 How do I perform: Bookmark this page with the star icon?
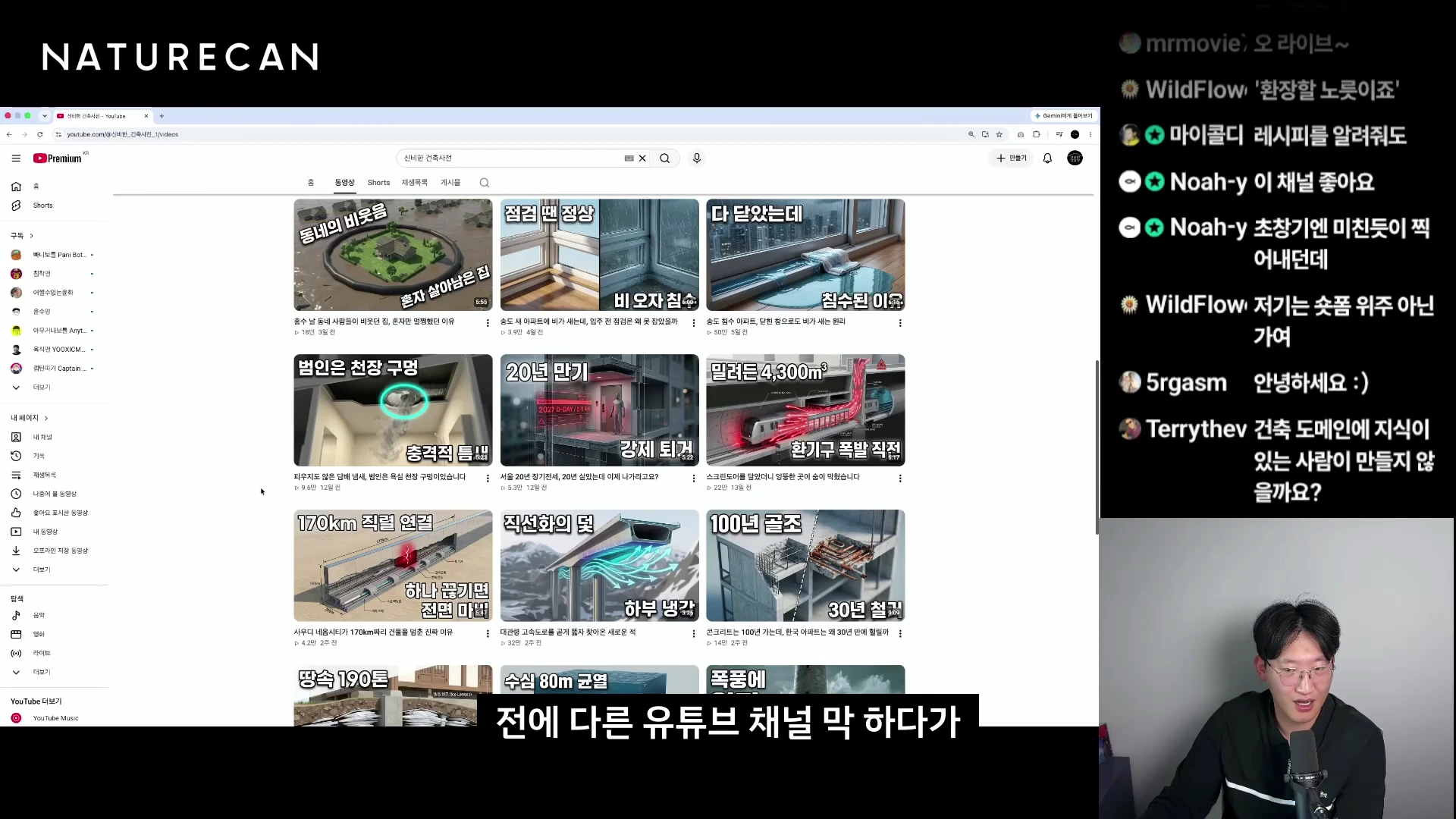click(x=999, y=134)
